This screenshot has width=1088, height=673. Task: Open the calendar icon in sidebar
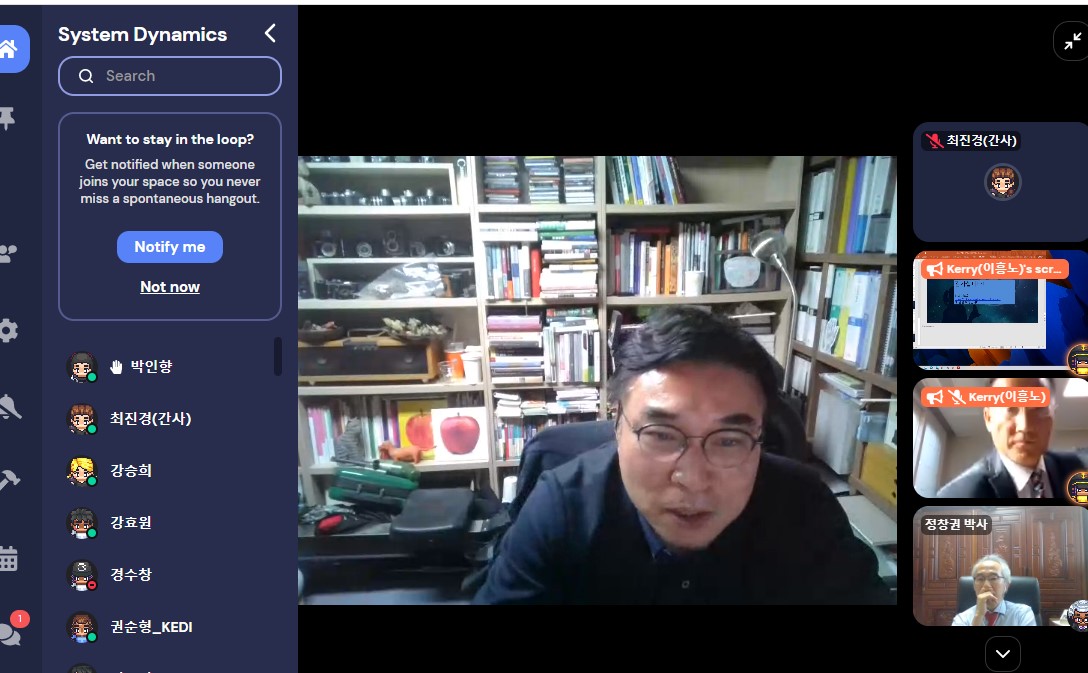tap(9, 559)
